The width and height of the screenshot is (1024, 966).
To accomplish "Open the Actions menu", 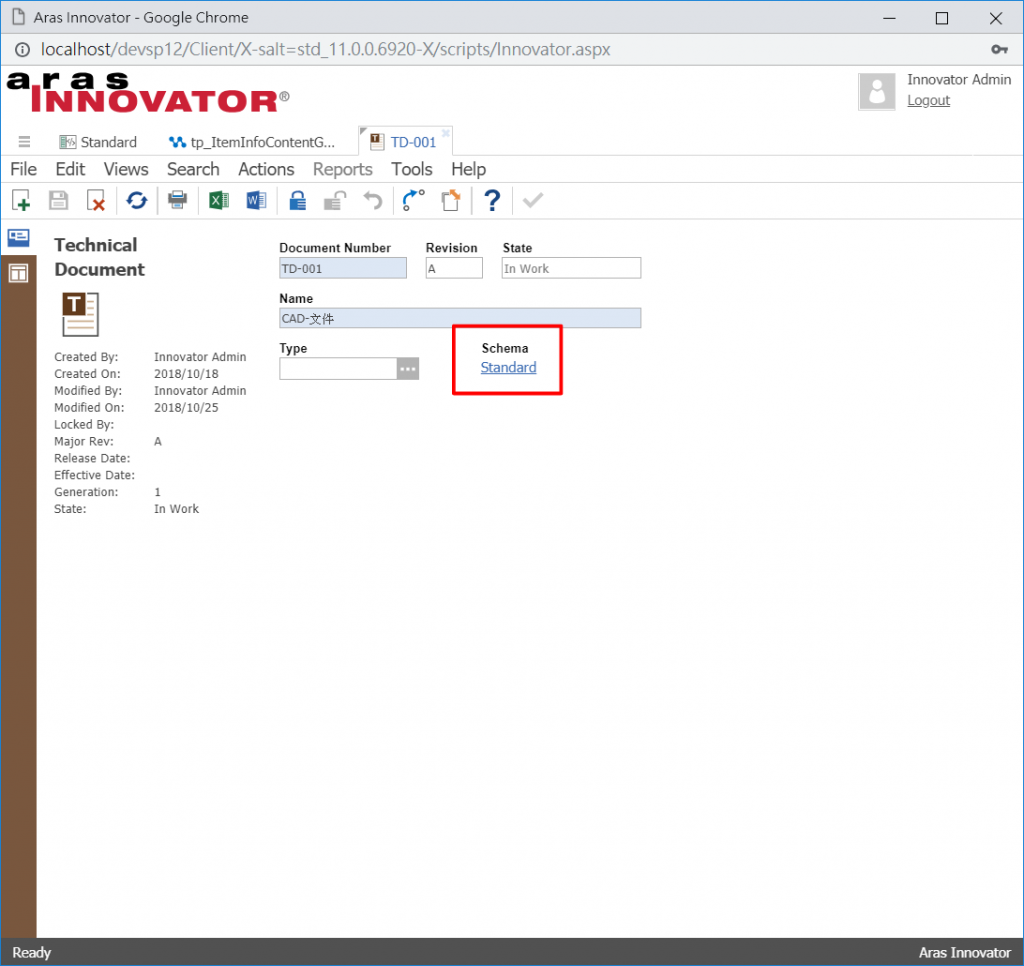I will pos(266,169).
